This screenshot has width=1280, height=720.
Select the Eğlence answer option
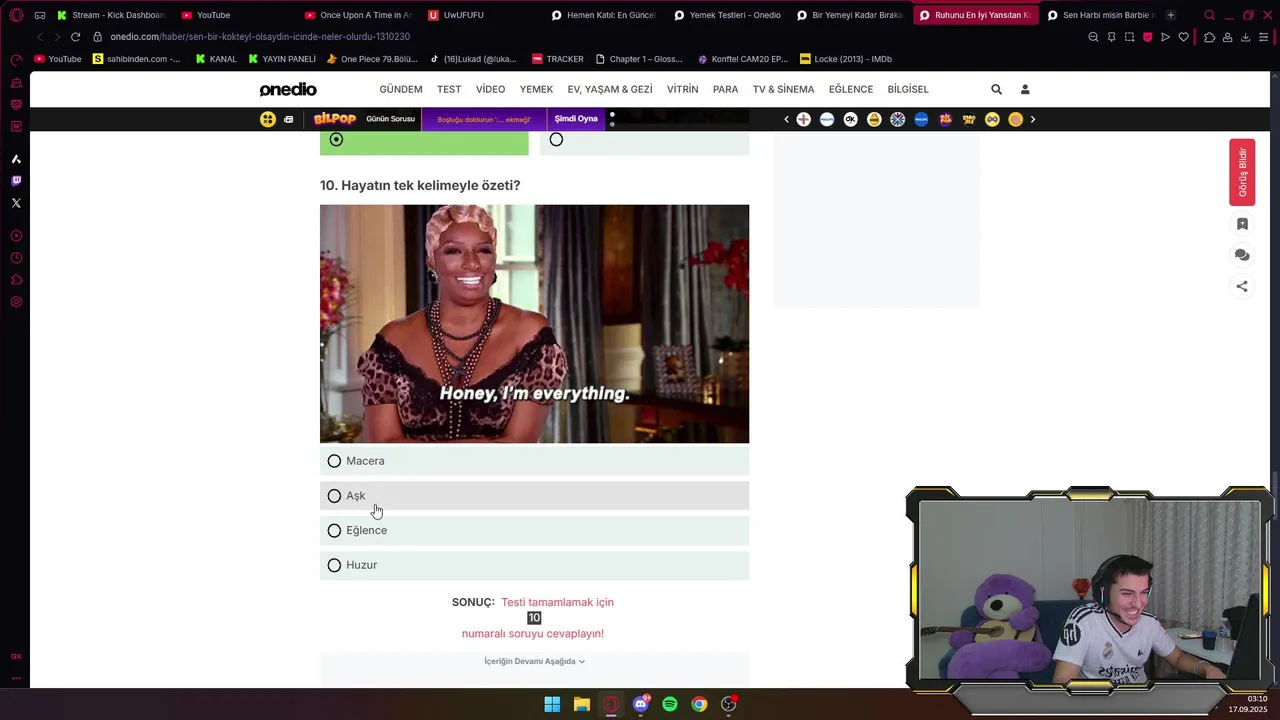(x=534, y=530)
